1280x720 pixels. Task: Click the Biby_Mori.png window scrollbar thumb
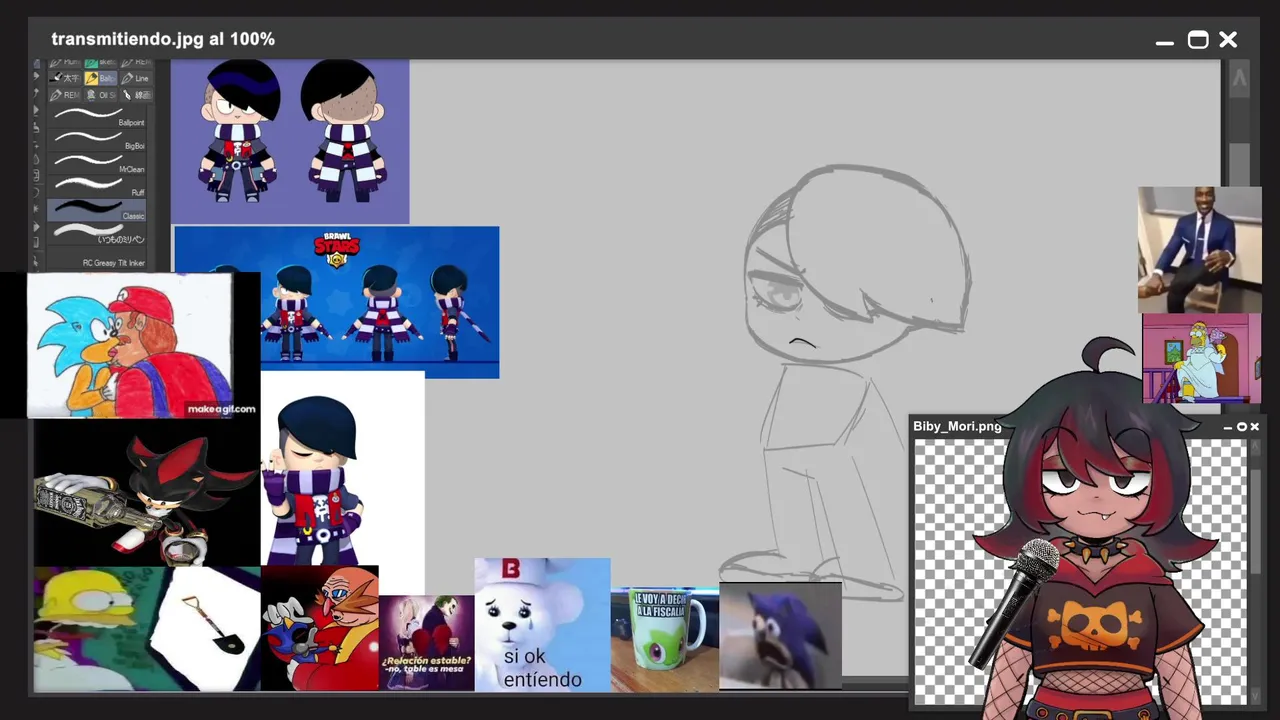tap(1256, 520)
